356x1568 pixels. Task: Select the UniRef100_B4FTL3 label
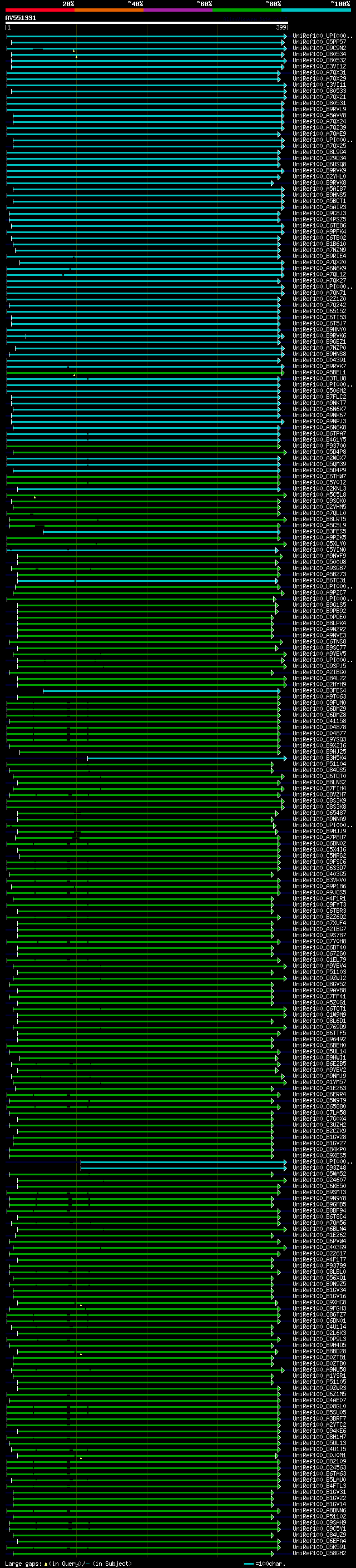(x=319, y=1486)
